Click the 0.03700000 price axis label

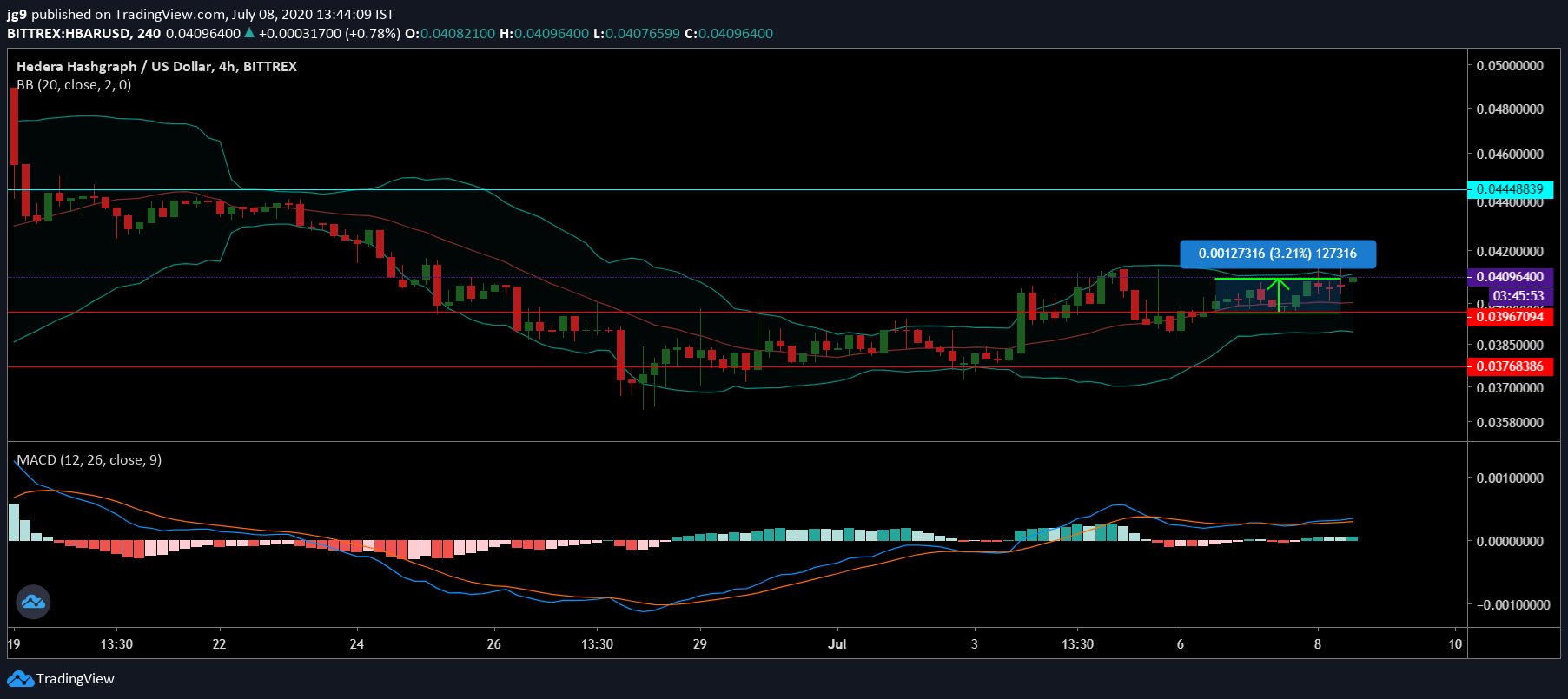click(x=1510, y=388)
